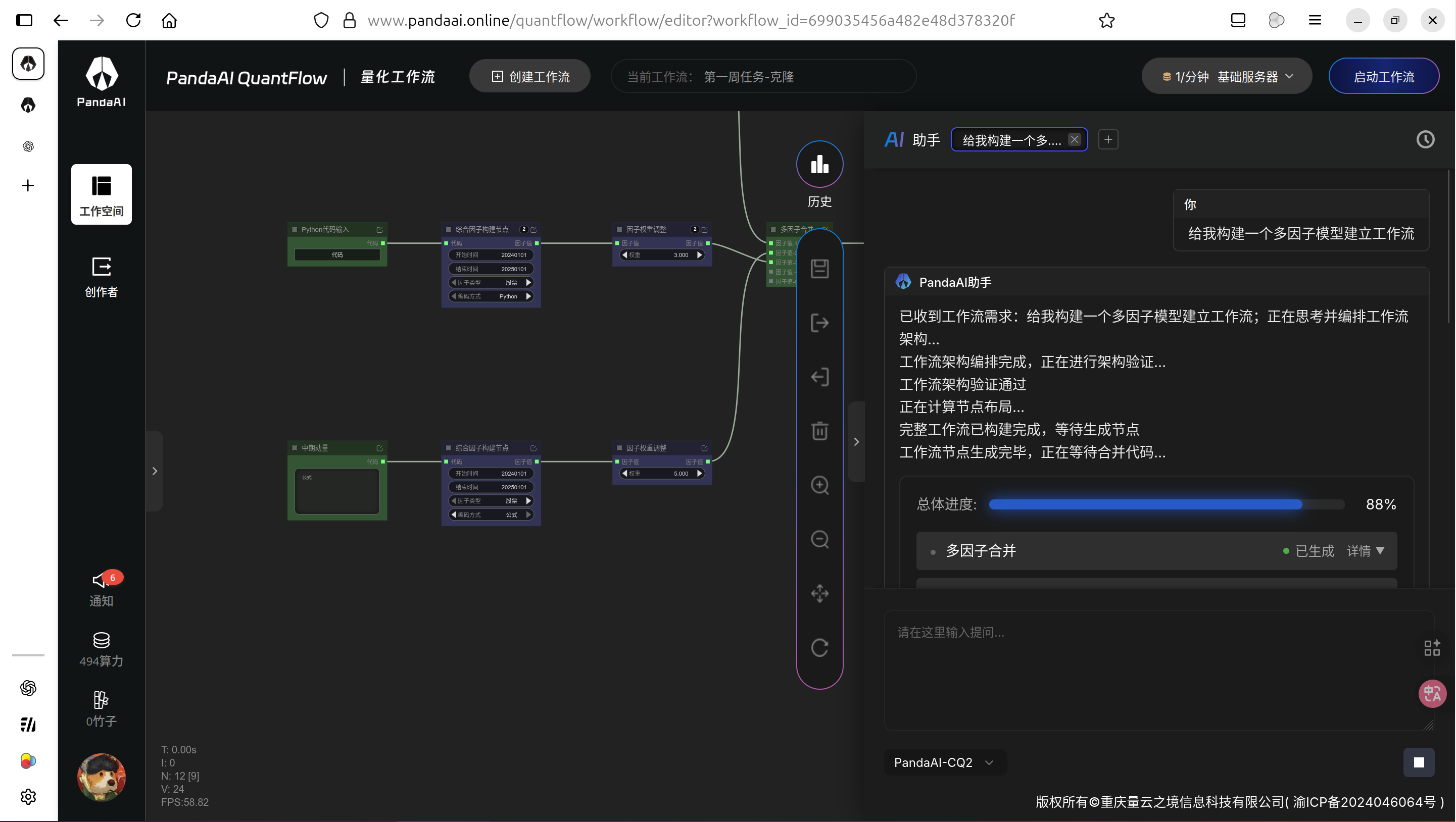
Task: Click the 请在这里输入提问 input box
Action: tap(1159, 670)
